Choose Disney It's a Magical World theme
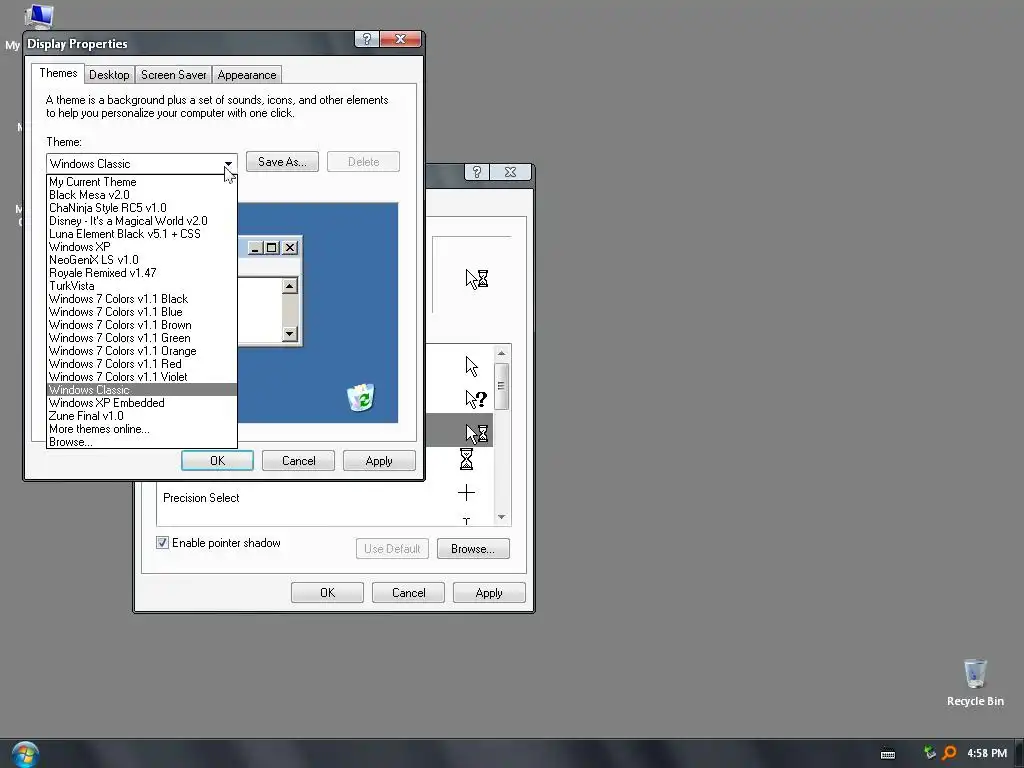The image size is (1024, 768). point(142,221)
